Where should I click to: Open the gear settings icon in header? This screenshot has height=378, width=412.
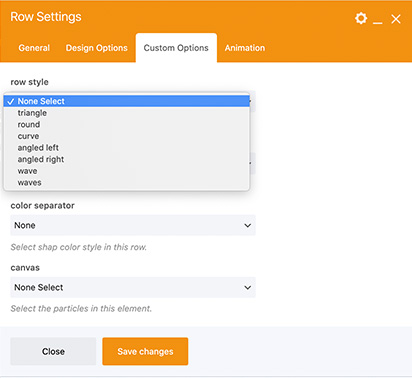[x=361, y=18]
